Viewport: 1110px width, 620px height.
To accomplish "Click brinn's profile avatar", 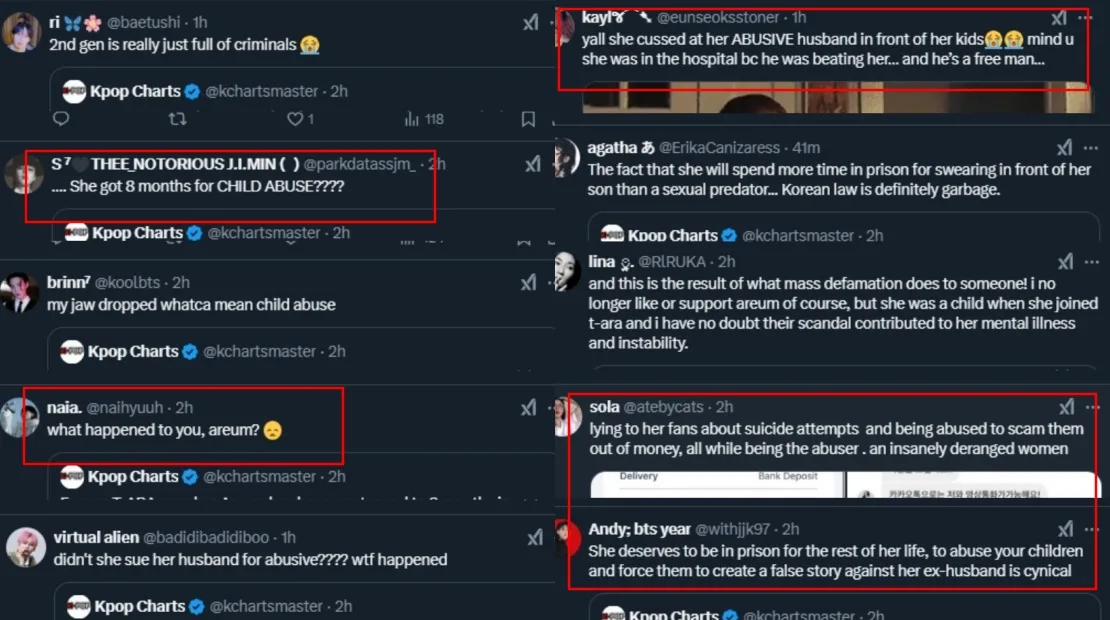I will tap(20, 293).
